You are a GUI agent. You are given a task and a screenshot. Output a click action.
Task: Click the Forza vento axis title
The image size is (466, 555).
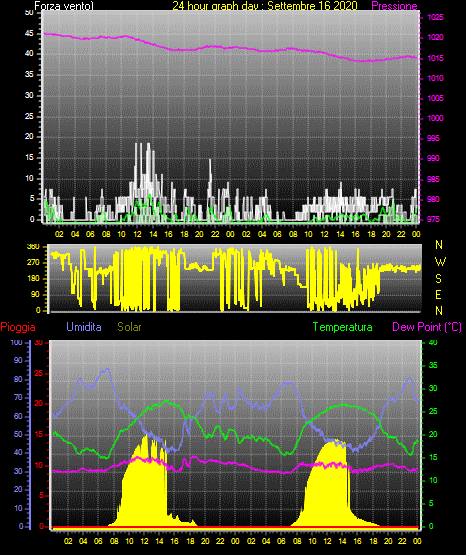tap(64, 6)
